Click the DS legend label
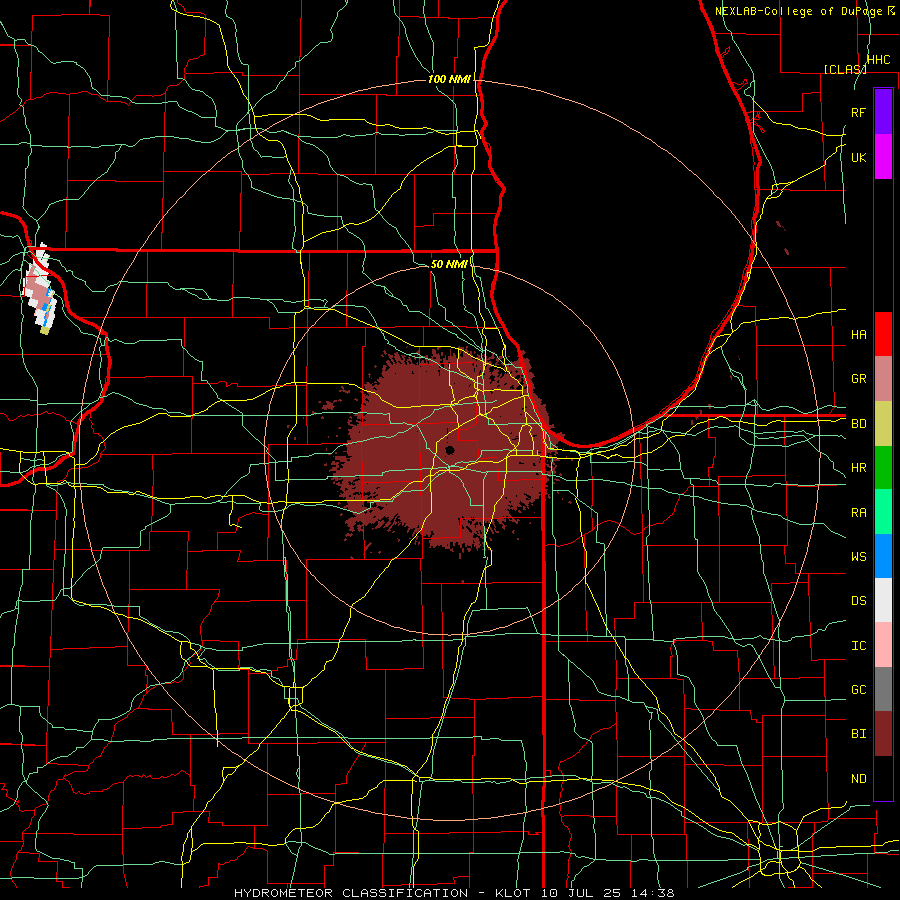Image resolution: width=900 pixels, height=900 pixels. 858,600
